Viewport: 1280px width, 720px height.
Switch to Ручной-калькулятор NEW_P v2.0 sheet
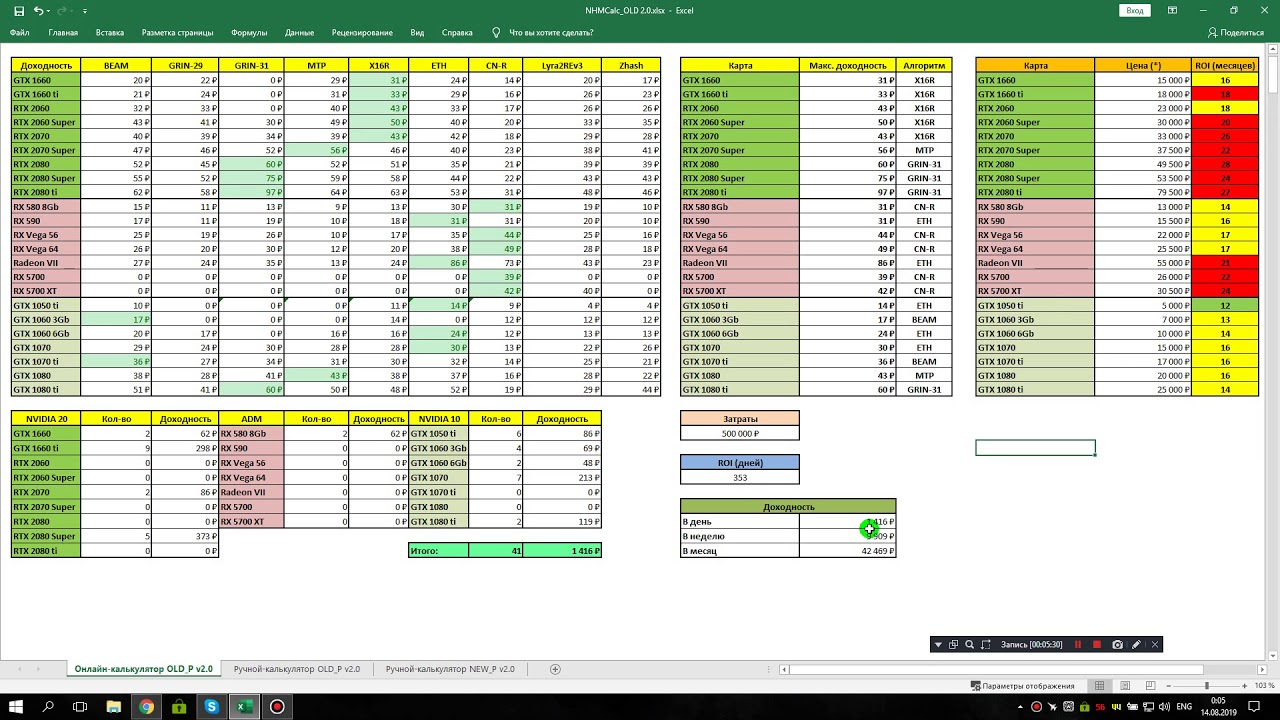point(450,669)
